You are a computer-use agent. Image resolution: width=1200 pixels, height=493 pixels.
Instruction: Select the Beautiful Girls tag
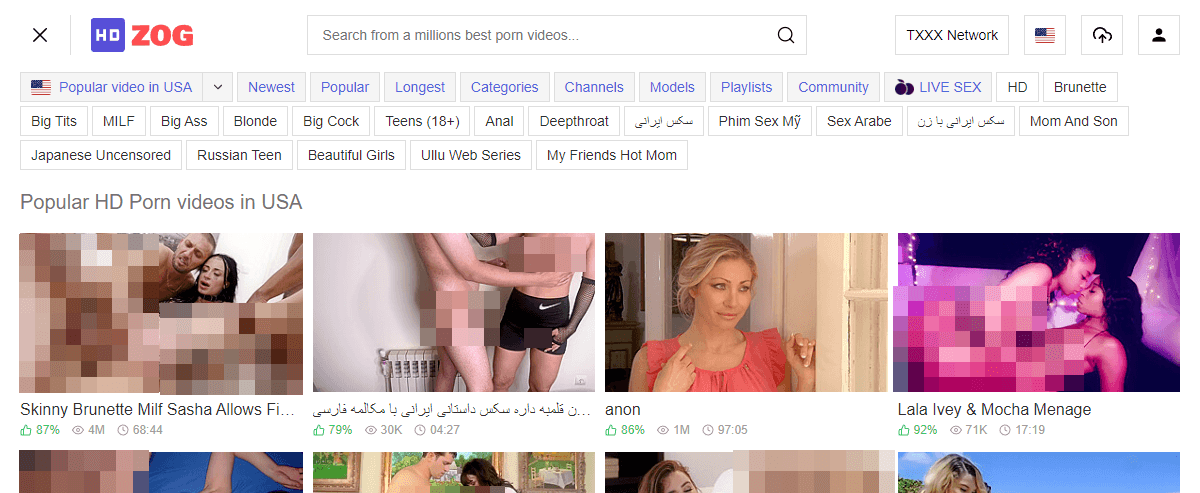[x=352, y=155]
